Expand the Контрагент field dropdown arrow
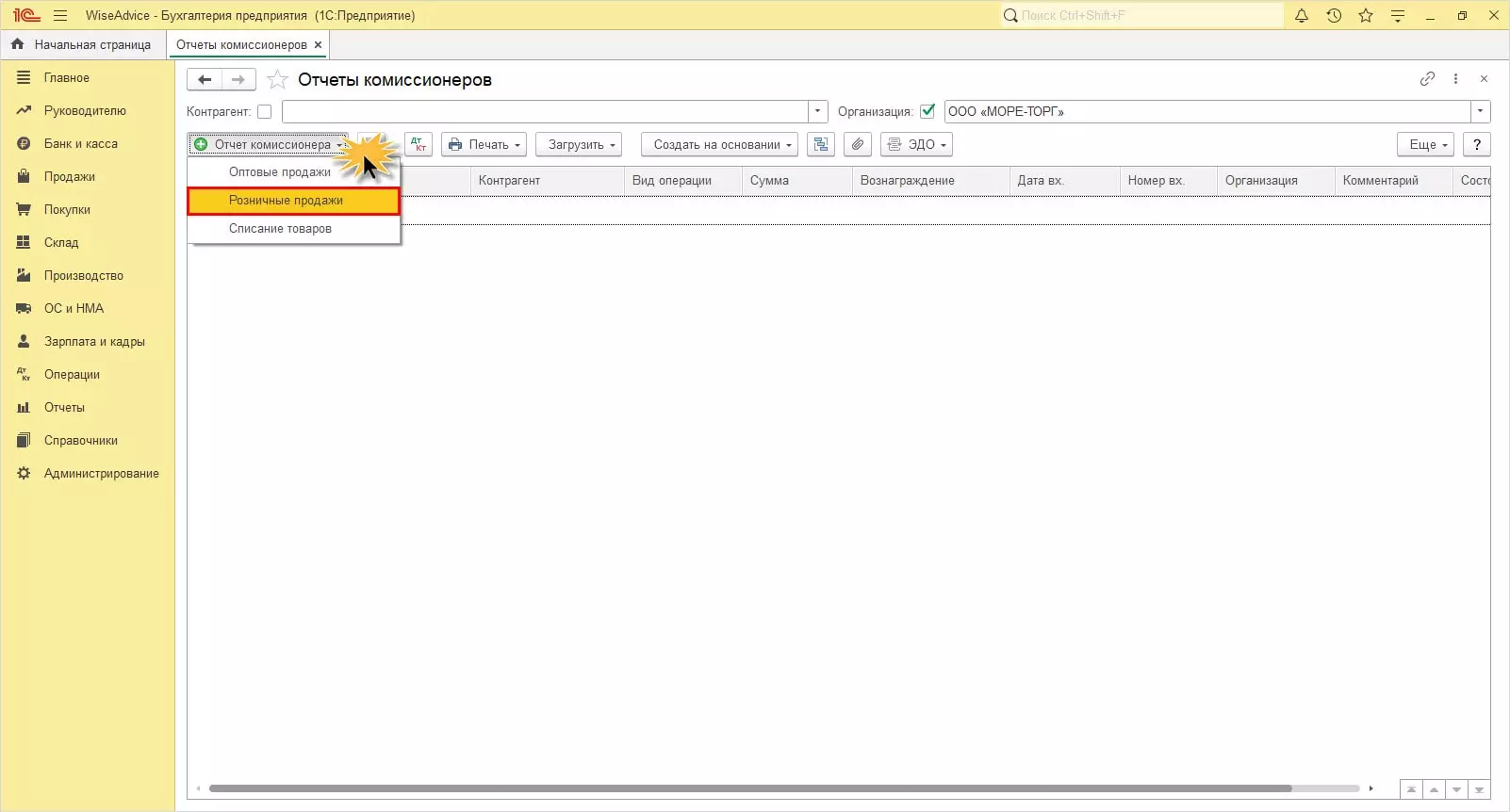 (818, 111)
